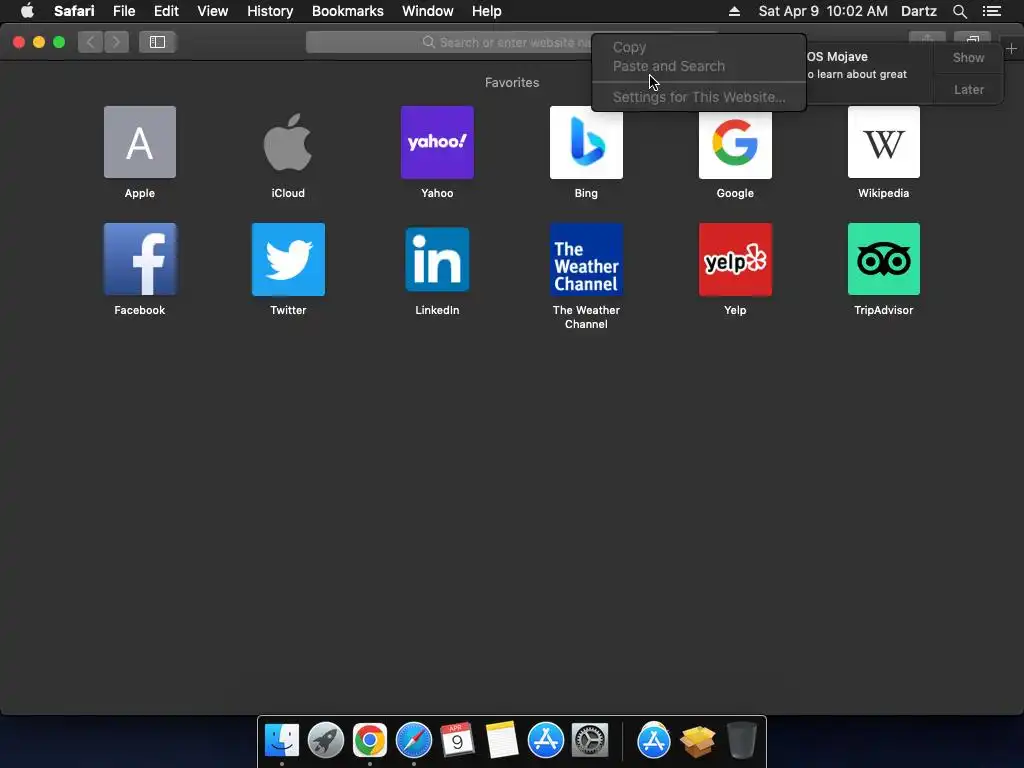Screen dimensions: 1024x768
Task: Show the tab overview button
Action: (972, 38)
